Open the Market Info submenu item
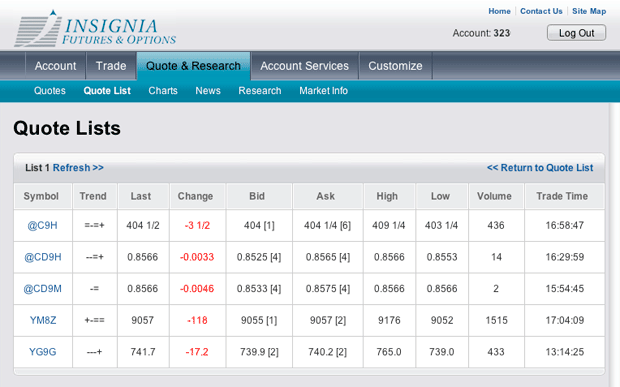The height and width of the screenshot is (387, 620). click(323, 91)
